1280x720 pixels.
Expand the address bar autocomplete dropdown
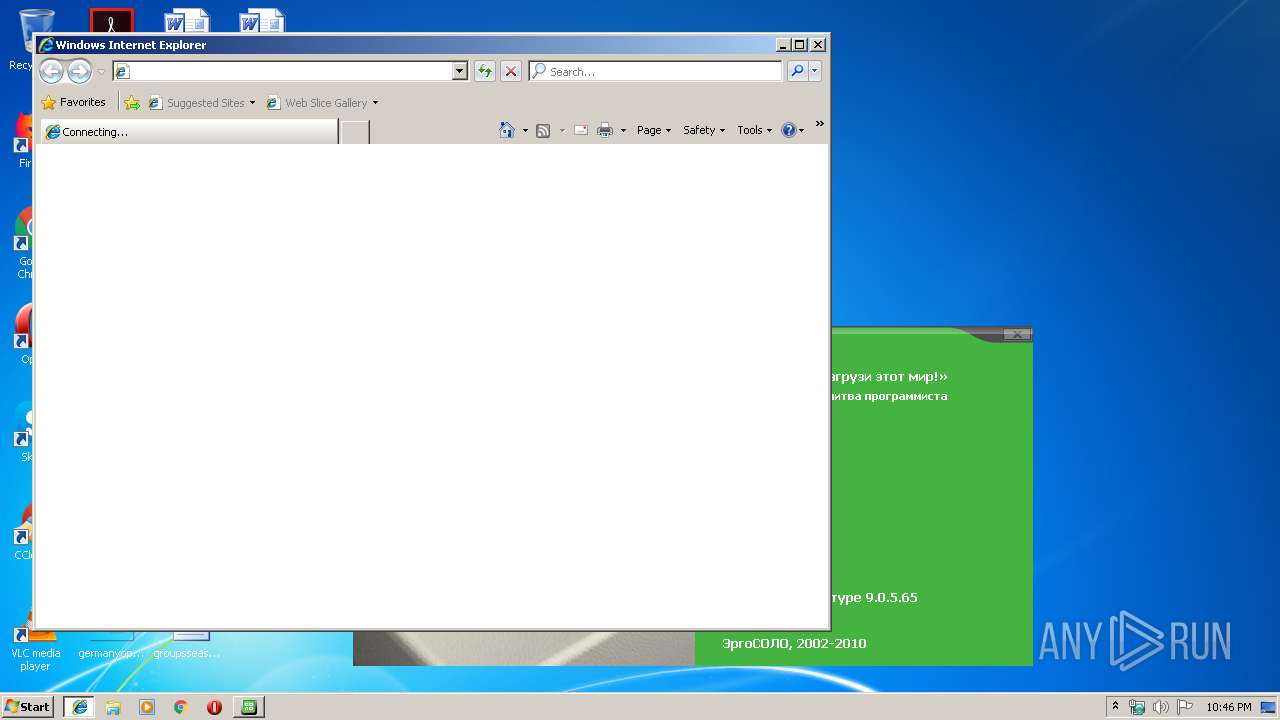click(x=460, y=71)
